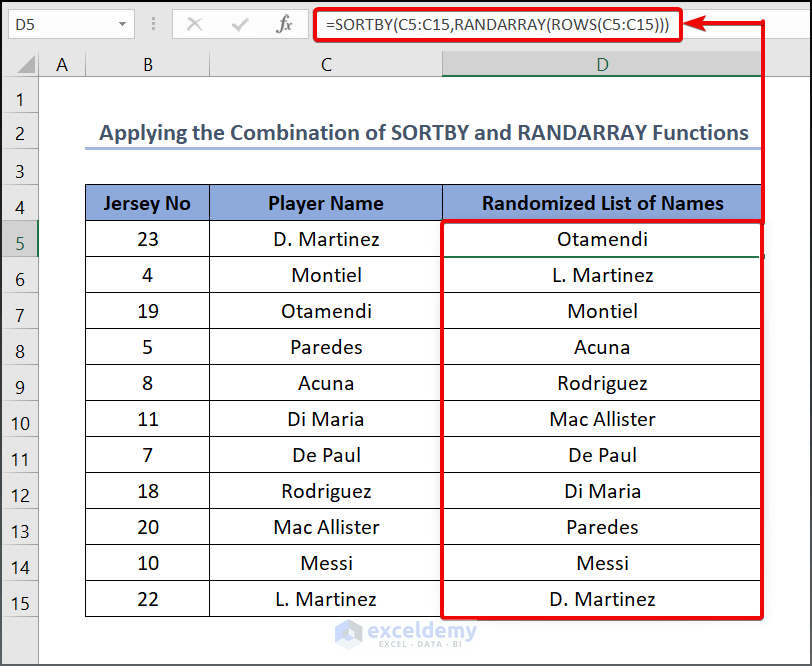This screenshot has width=812, height=666.
Task: Select Mac Allister in Randomized List column
Action: pyautogui.click(x=602, y=419)
